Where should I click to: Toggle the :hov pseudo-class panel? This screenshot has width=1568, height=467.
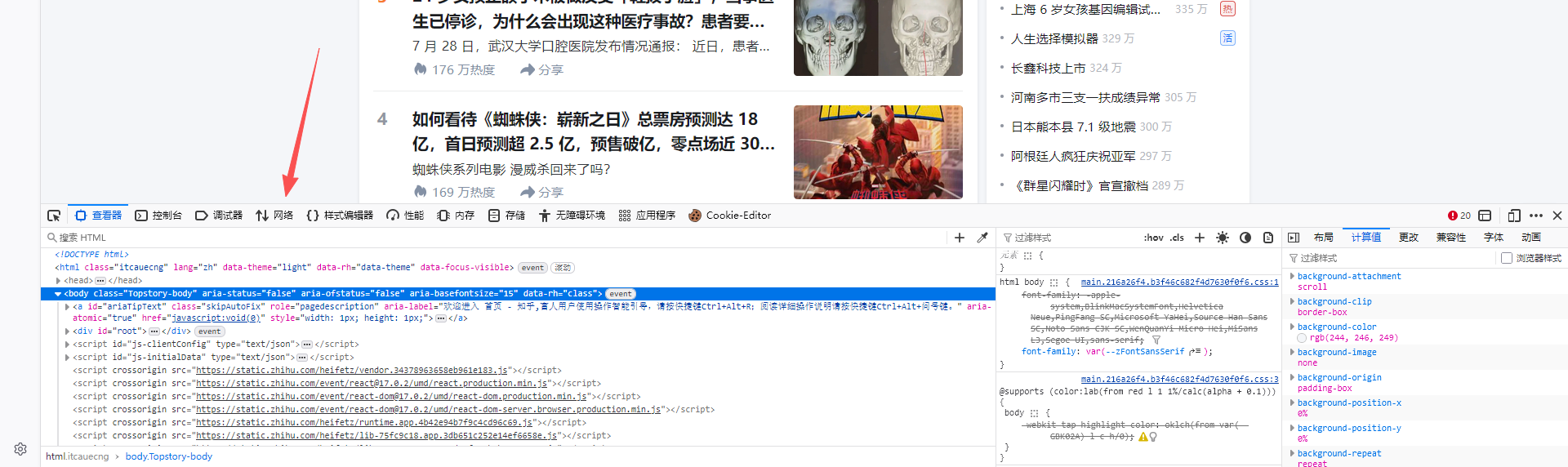coord(1153,238)
